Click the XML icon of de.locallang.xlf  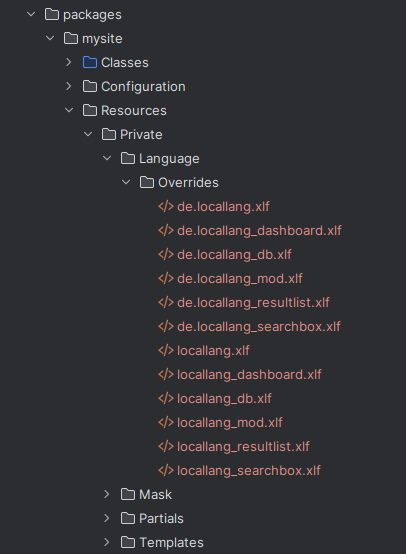click(166, 206)
